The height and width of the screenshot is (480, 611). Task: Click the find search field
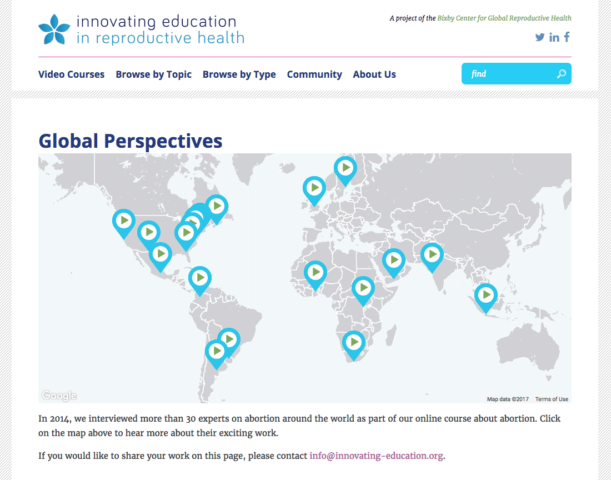[x=516, y=74]
